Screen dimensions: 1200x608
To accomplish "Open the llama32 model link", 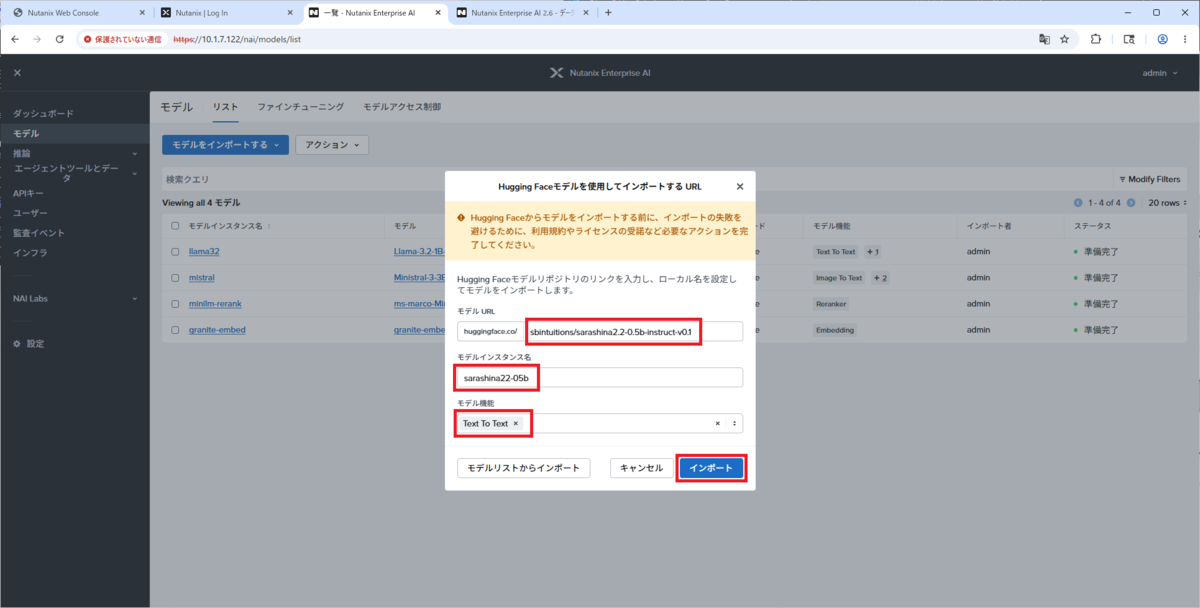I will [x=202, y=252].
